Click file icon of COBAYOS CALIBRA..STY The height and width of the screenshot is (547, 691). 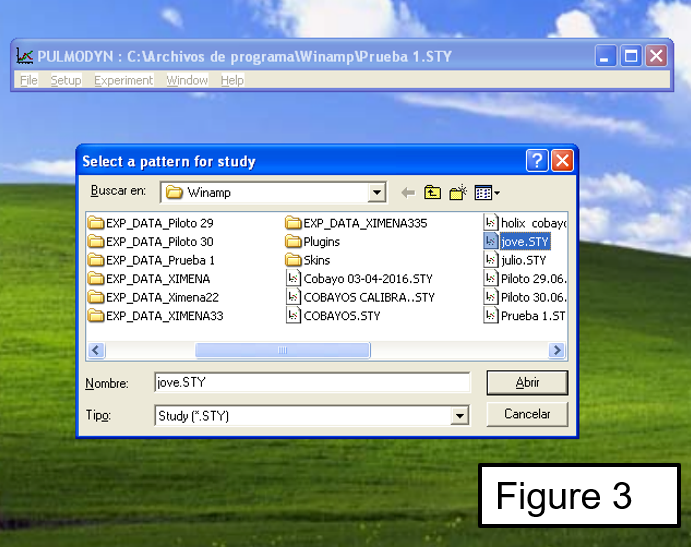tap(293, 297)
